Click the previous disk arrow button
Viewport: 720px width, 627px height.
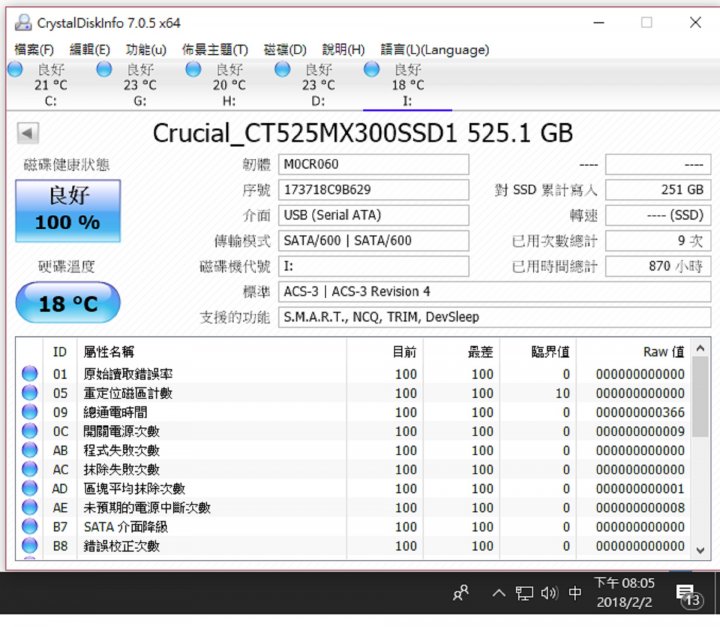point(28,134)
